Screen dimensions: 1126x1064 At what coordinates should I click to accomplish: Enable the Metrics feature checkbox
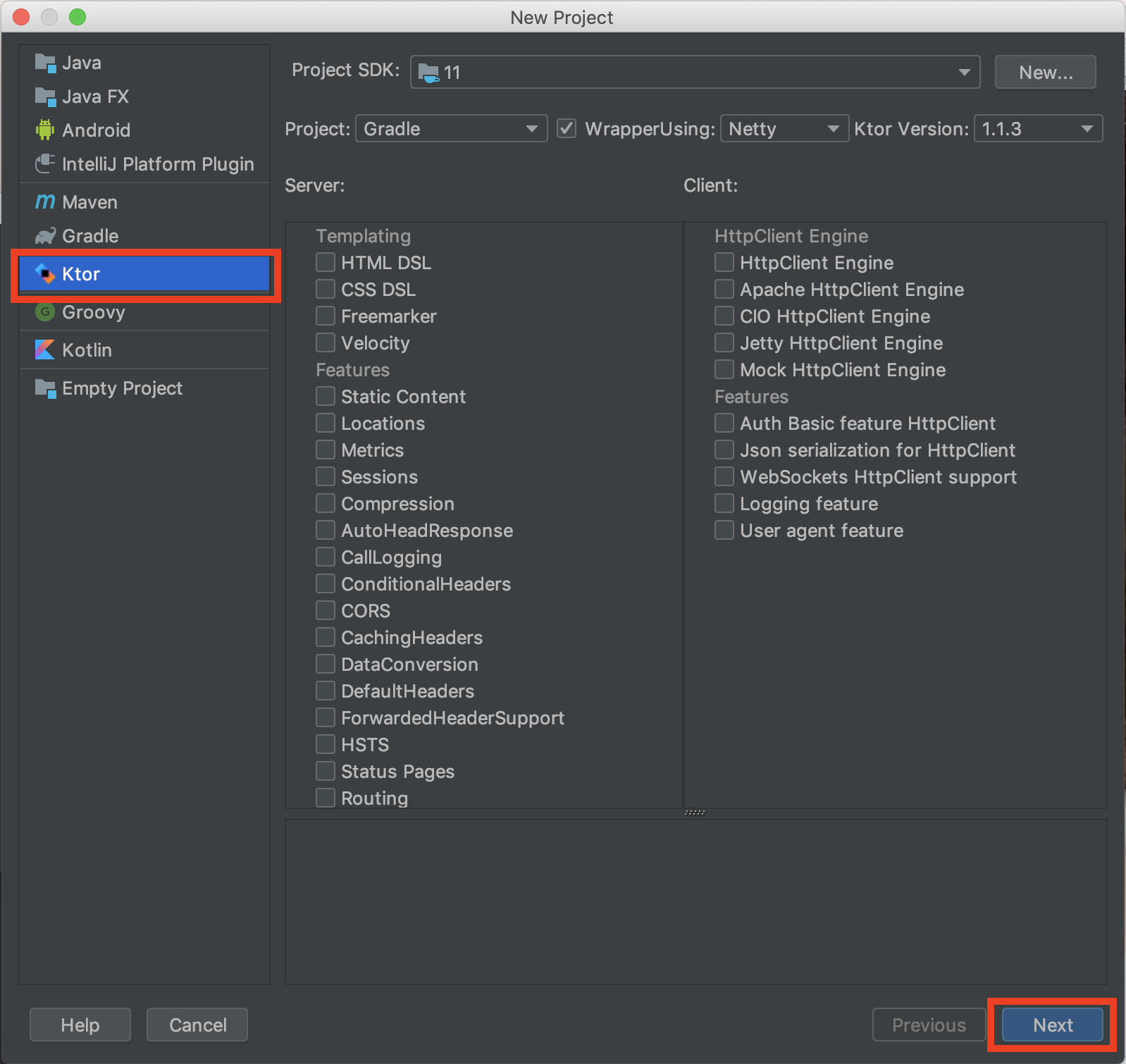pyautogui.click(x=326, y=450)
